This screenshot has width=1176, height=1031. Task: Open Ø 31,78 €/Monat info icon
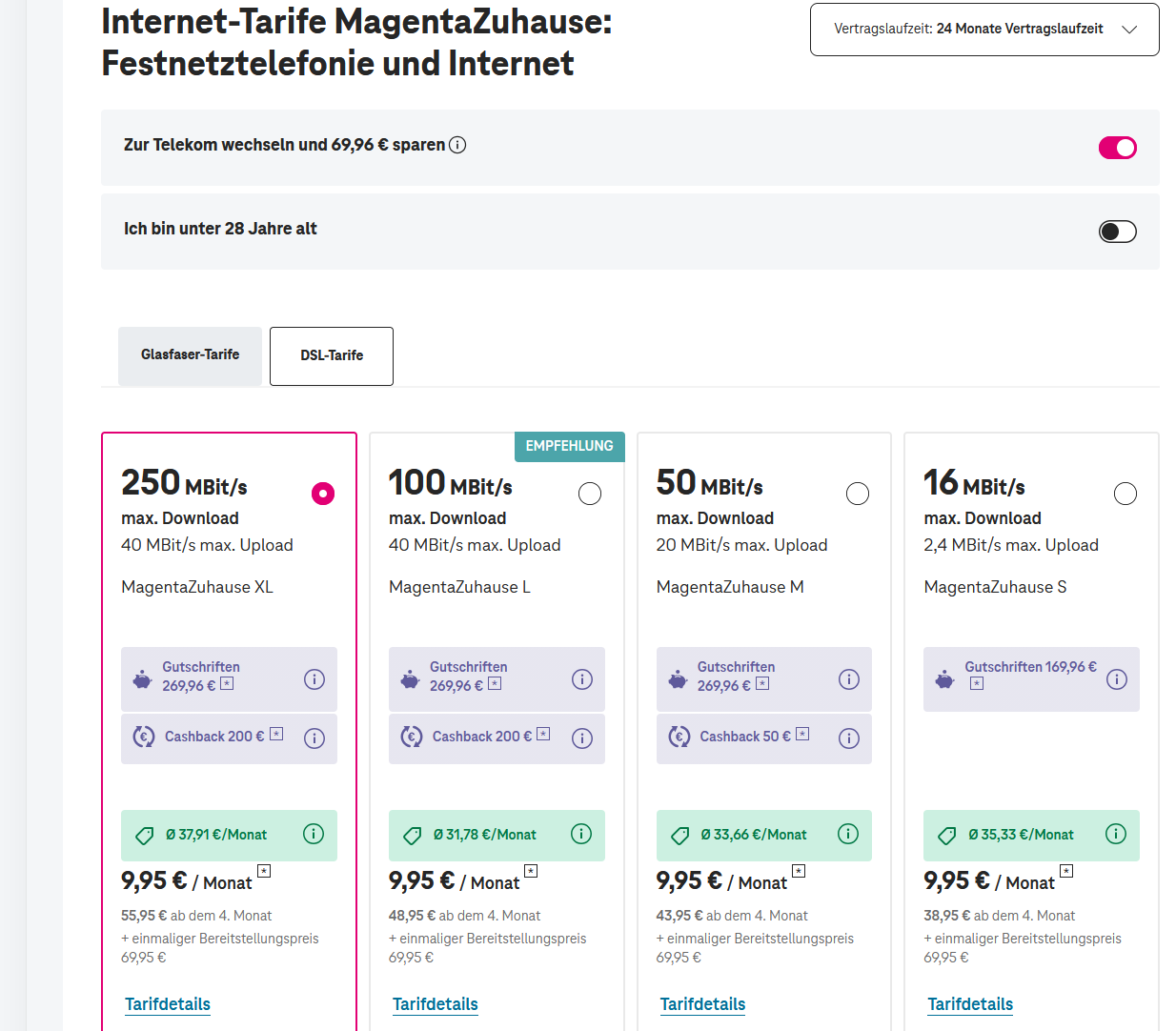581,834
